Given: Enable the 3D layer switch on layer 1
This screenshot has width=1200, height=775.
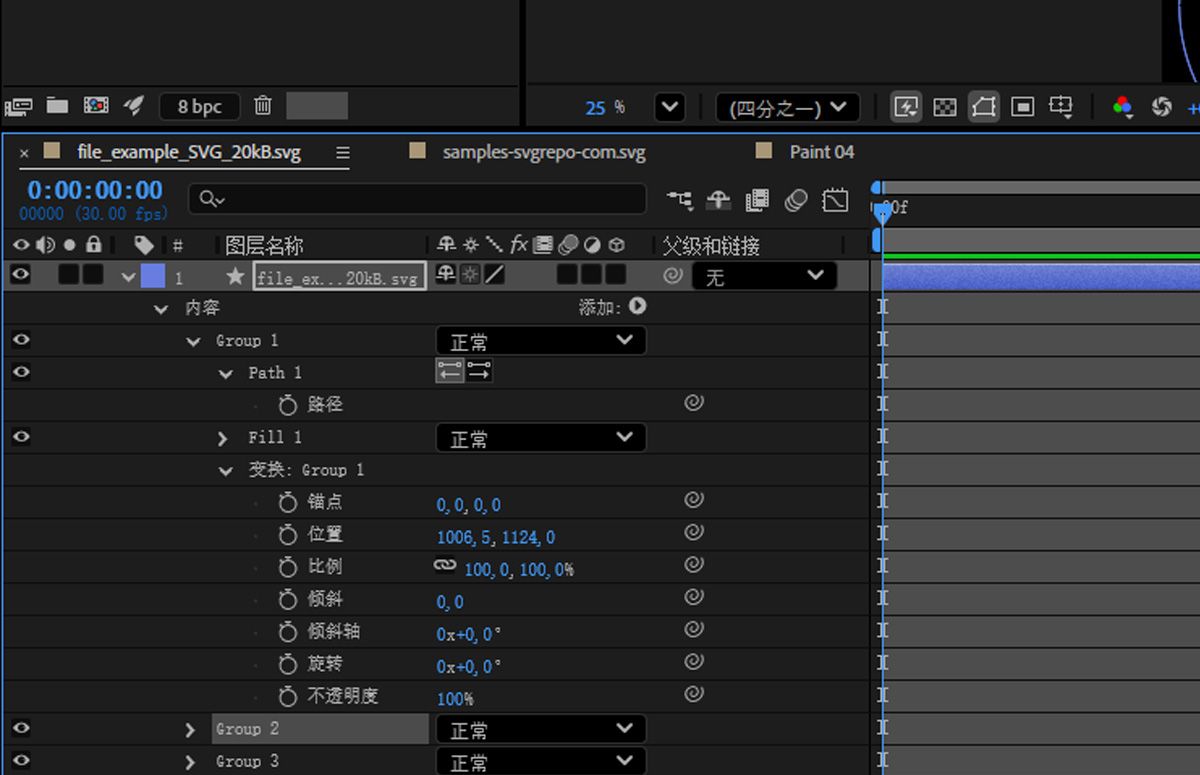Looking at the screenshot, I should 616,274.
